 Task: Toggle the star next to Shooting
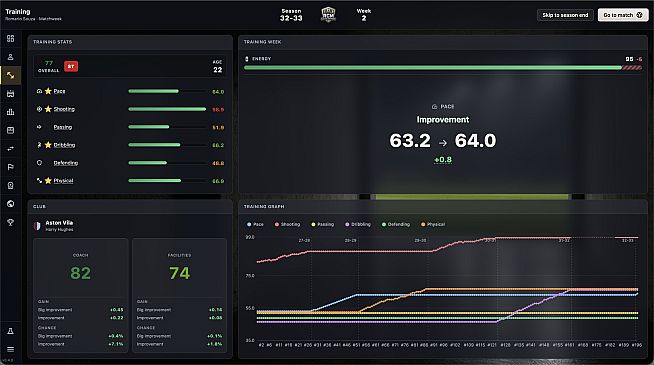click(x=48, y=109)
